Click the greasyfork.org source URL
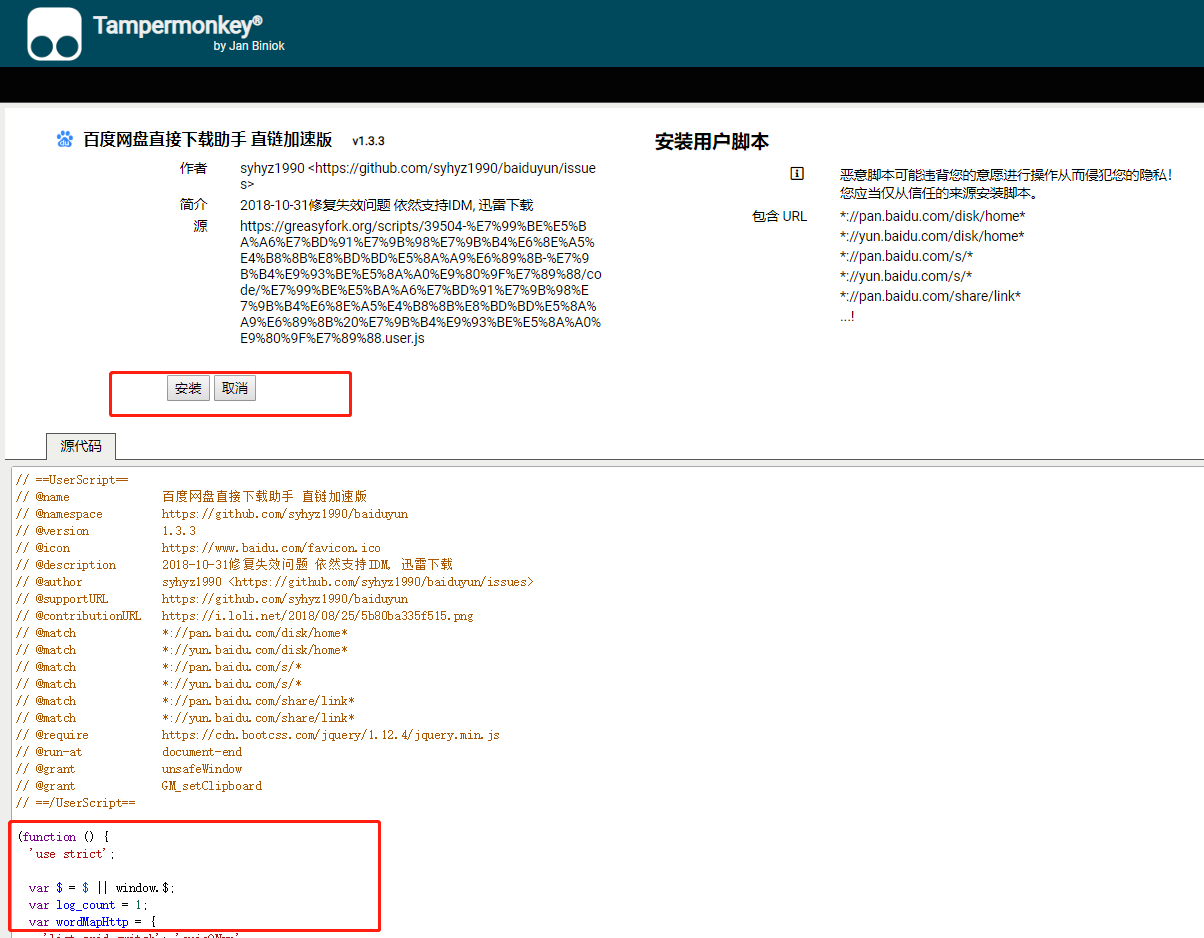This screenshot has width=1204, height=938. 421,282
